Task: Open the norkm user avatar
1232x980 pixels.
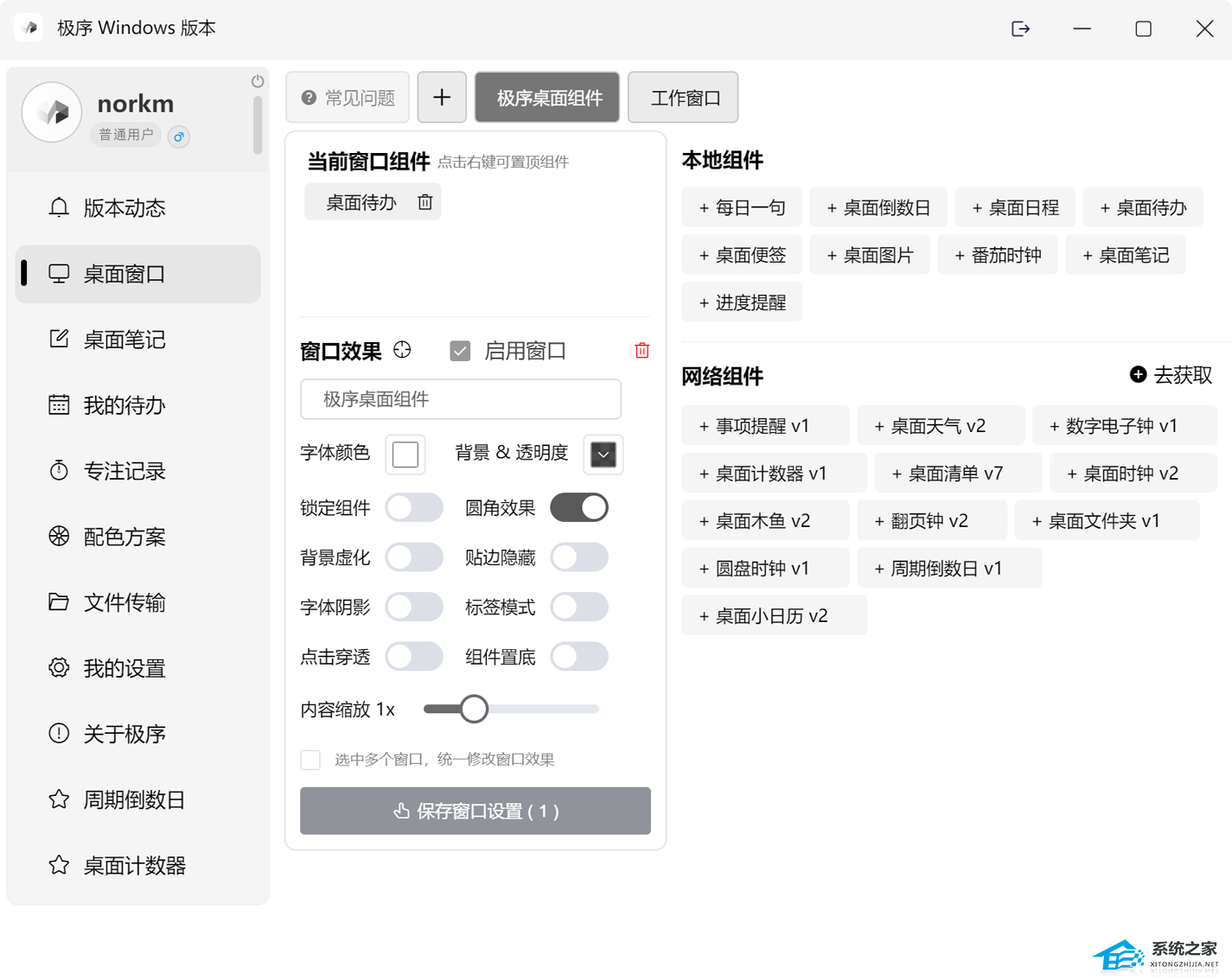Action: pyautogui.click(x=52, y=112)
